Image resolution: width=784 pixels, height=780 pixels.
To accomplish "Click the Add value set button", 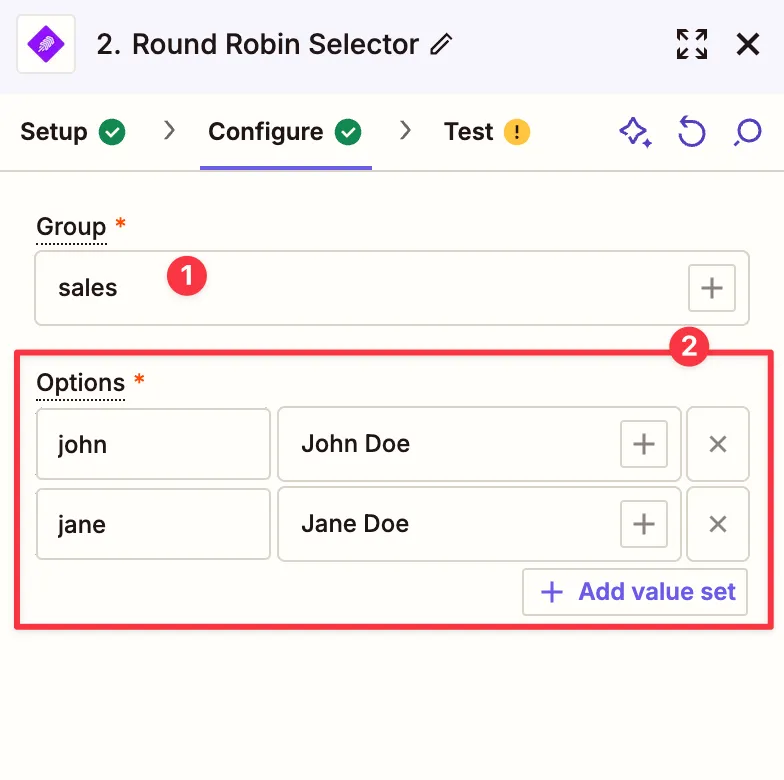I will [635, 592].
